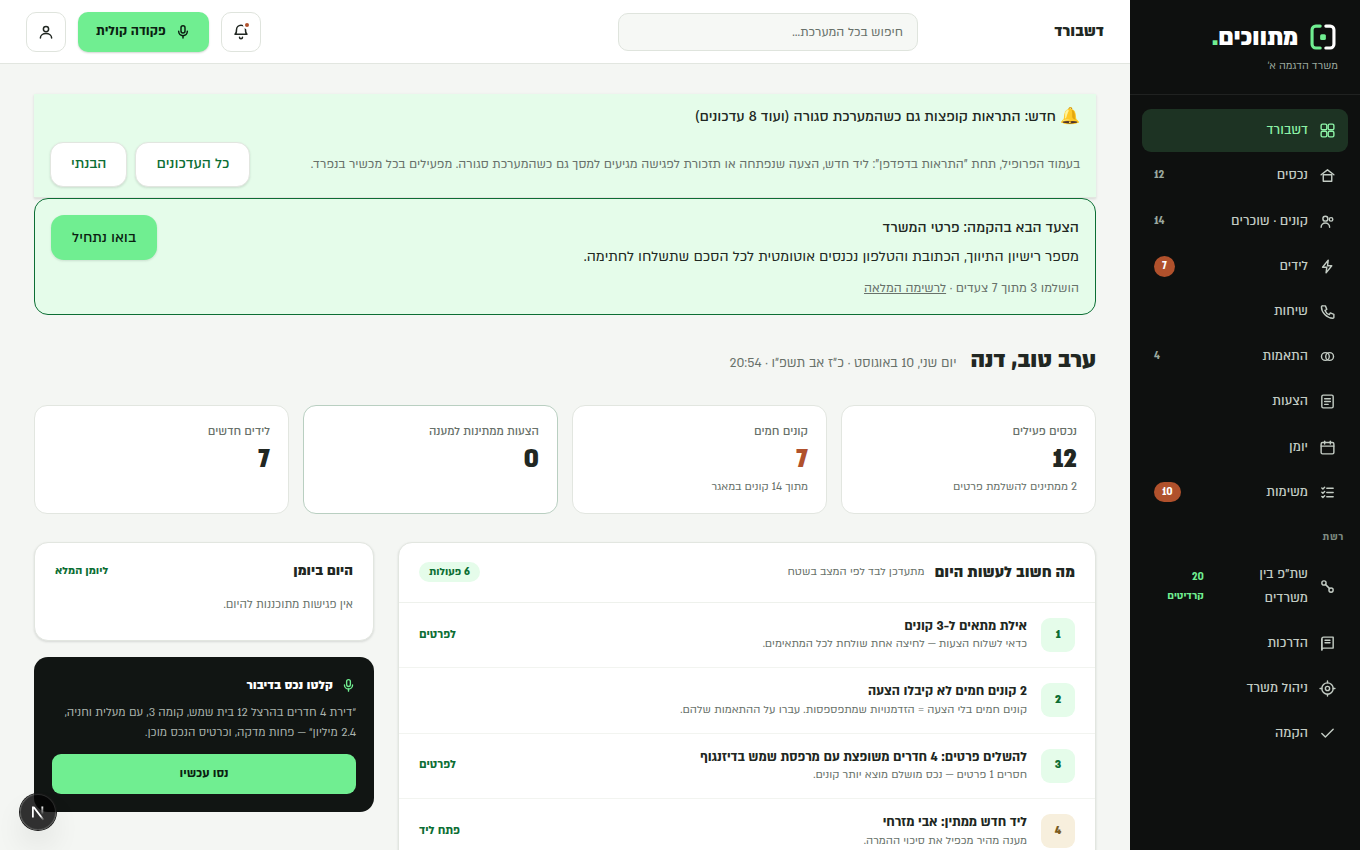This screenshot has height=850, width=1360.
Task: Click לפרטים on the אילת מתאים ל-3 קונים row
Action: coord(437,634)
